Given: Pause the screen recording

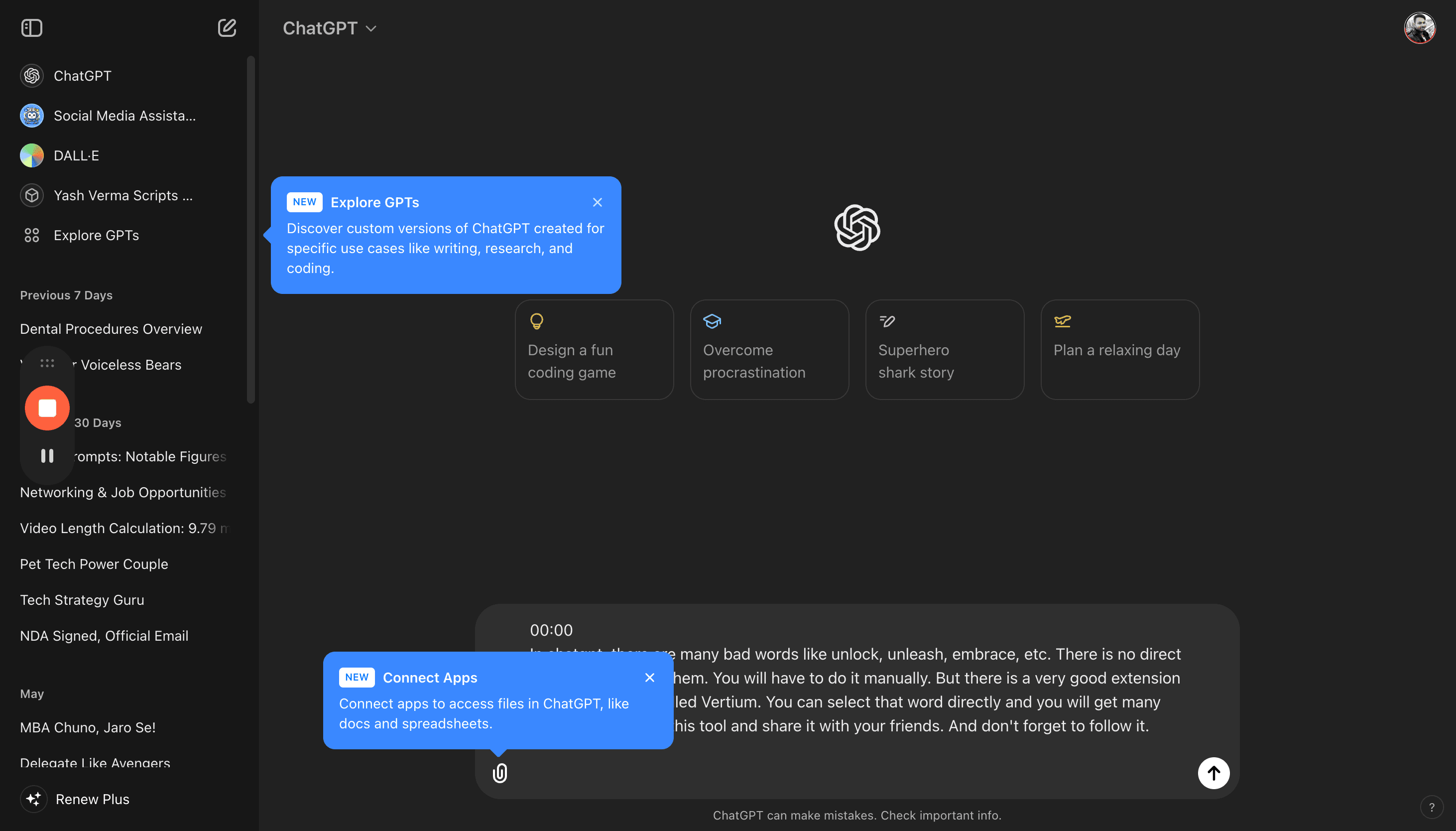Looking at the screenshot, I should pos(47,455).
